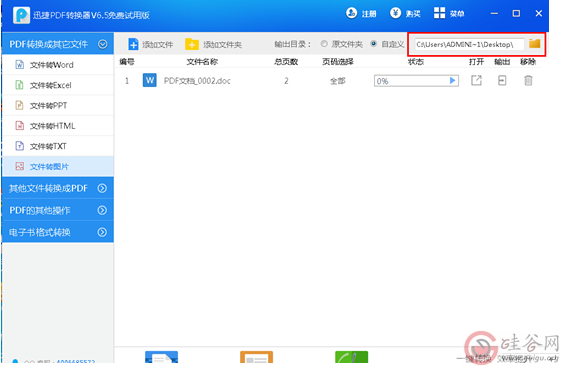Click the 文件名称 column header
The height and width of the screenshot is (371, 567).
click(x=202, y=62)
